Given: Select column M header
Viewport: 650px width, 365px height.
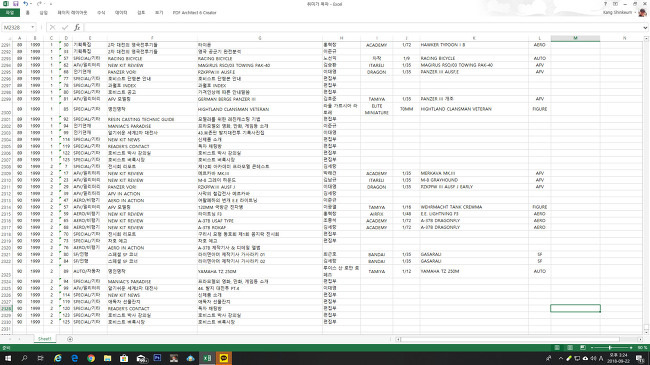Looking at the screenshot, I should (575, 38).
